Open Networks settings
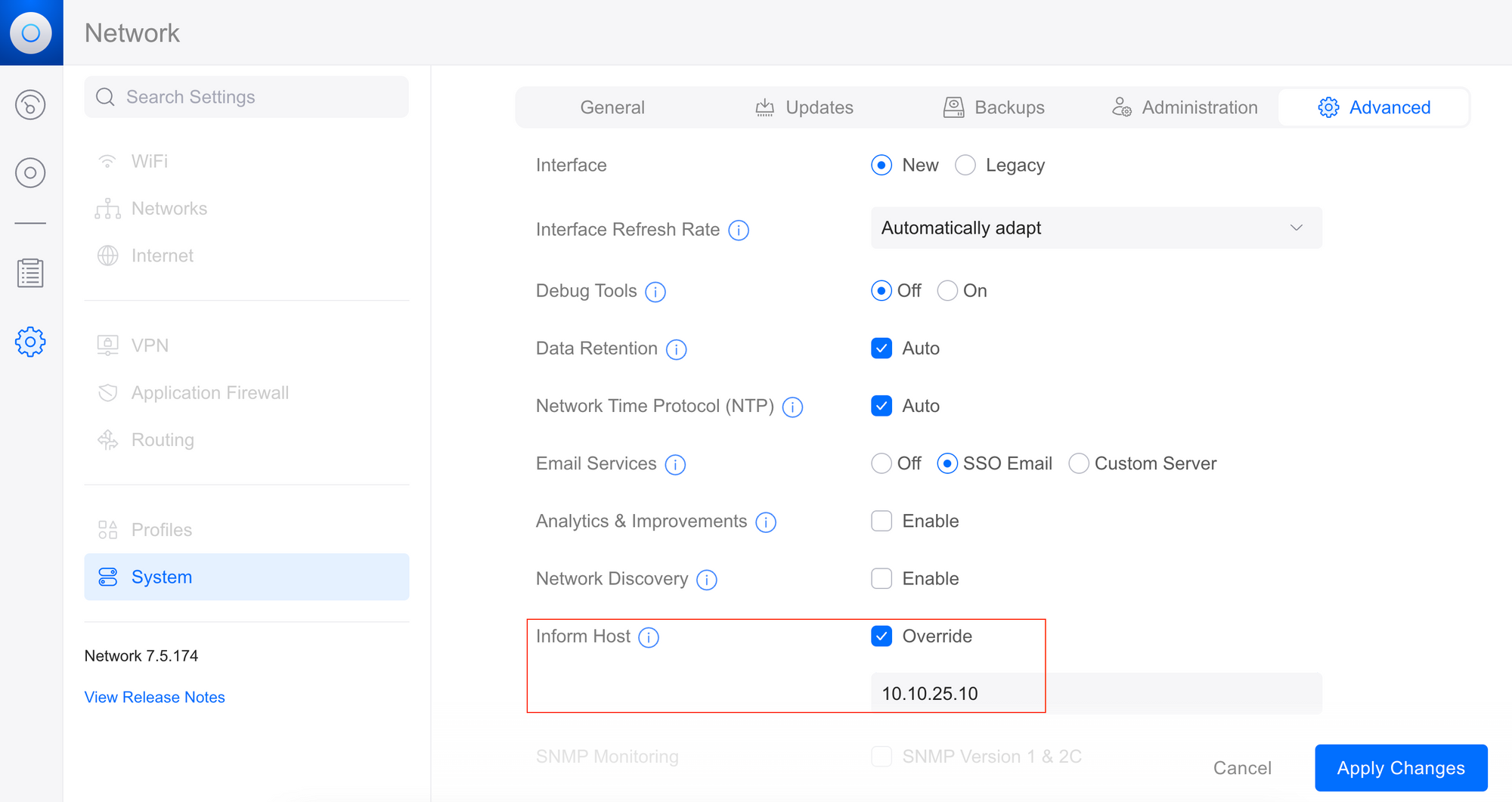 coord(246,209)
